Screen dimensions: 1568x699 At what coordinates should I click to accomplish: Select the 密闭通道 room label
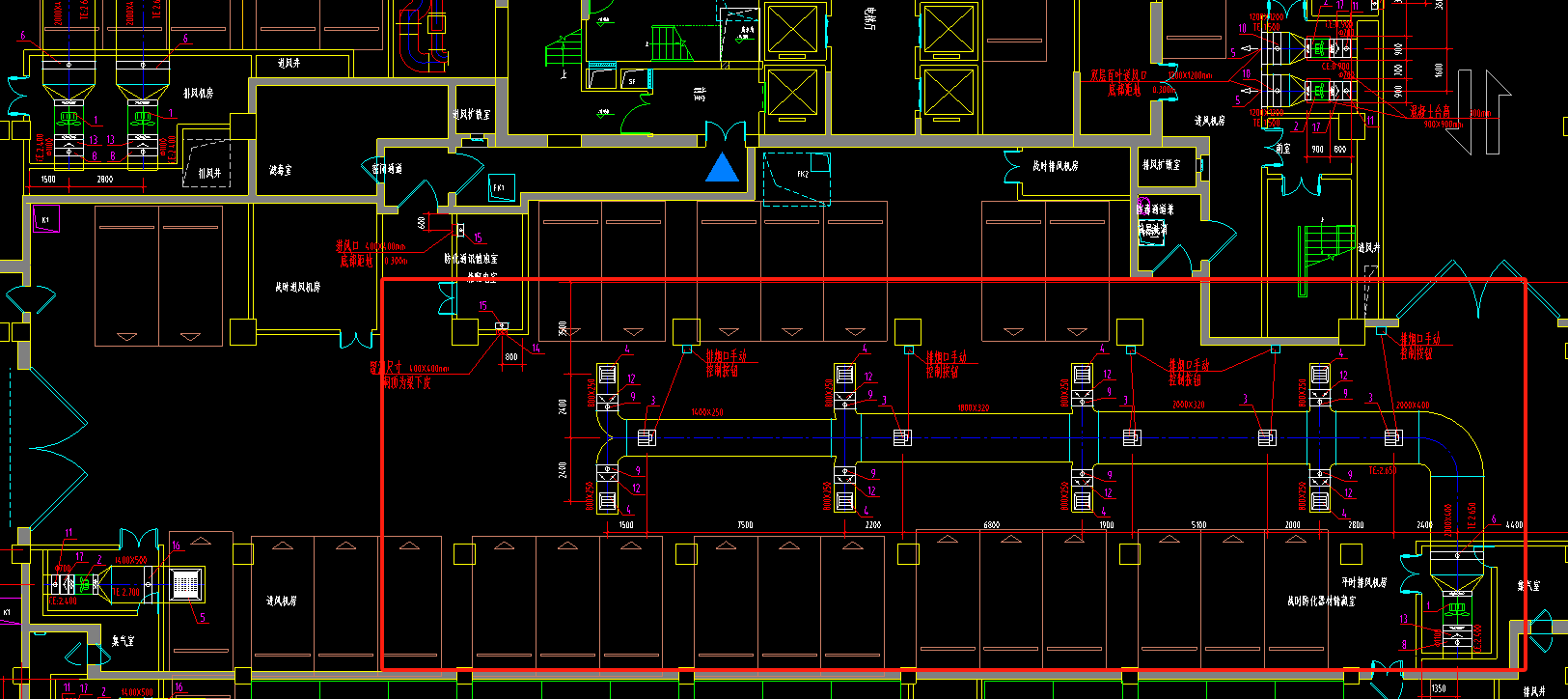tap(387, 169)
